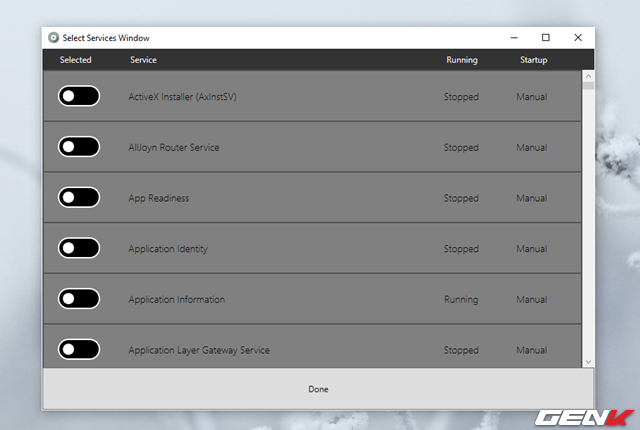Enable the AllJoyn Router Service switch
The image size is (640, 430).
[x=79, y=146]
